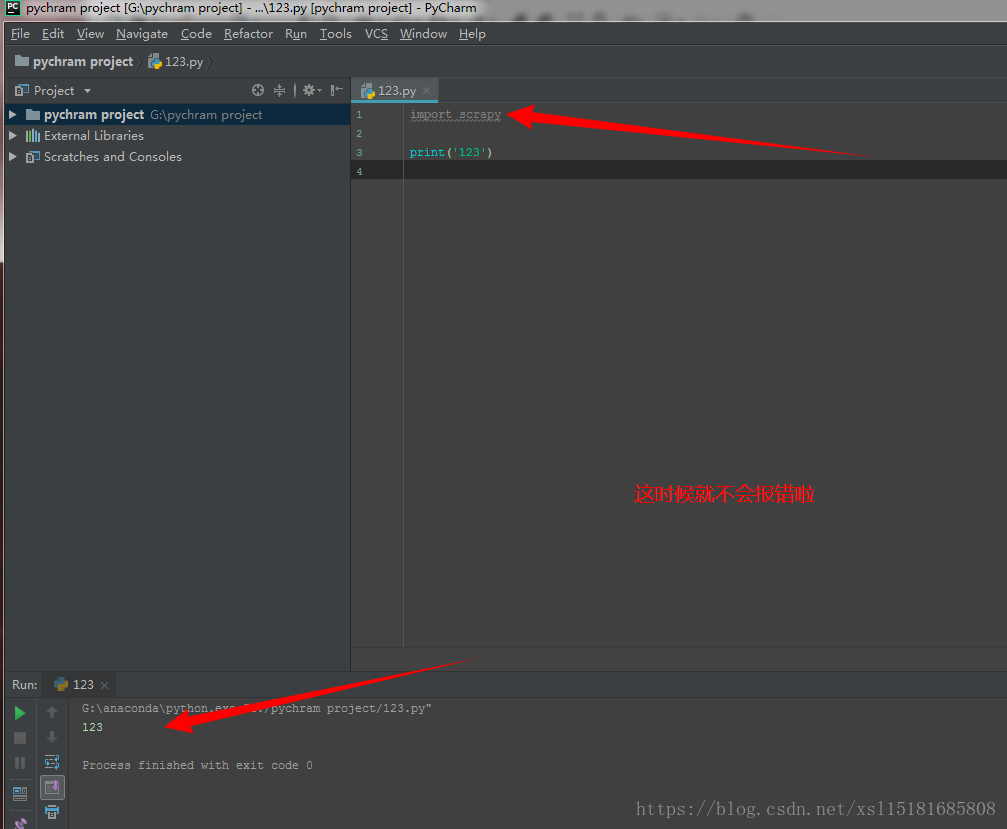
Task: Click the green Rerun button in Run panel
Action: [20, 713]
